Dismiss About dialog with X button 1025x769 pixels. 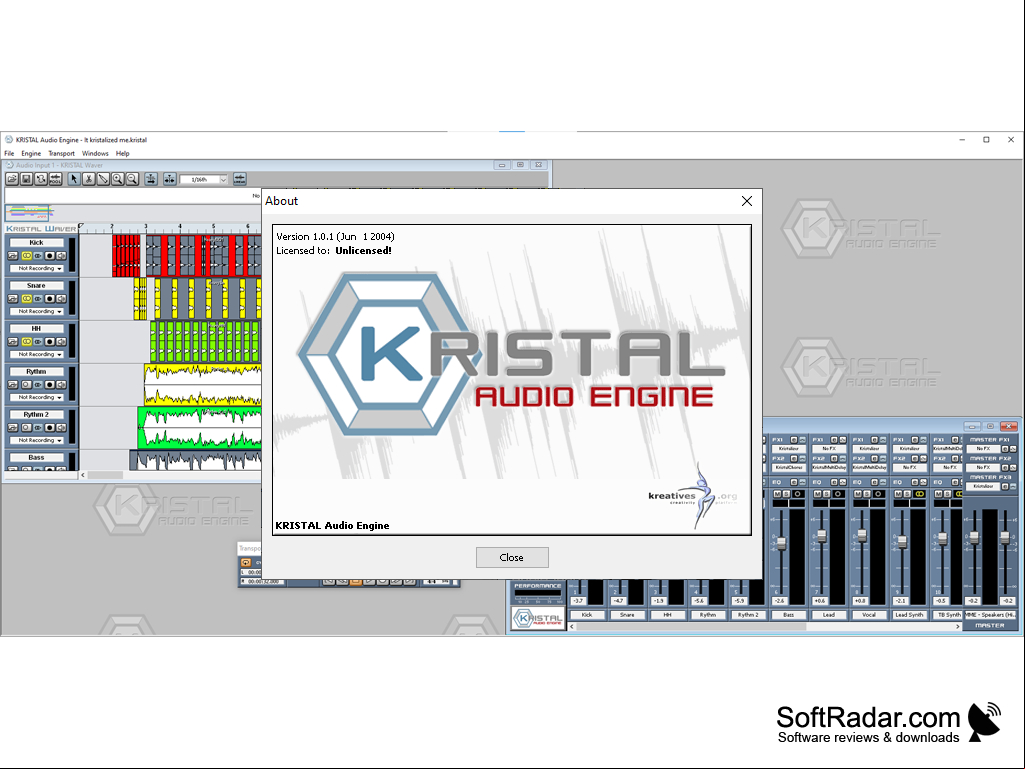coord(747,201)
